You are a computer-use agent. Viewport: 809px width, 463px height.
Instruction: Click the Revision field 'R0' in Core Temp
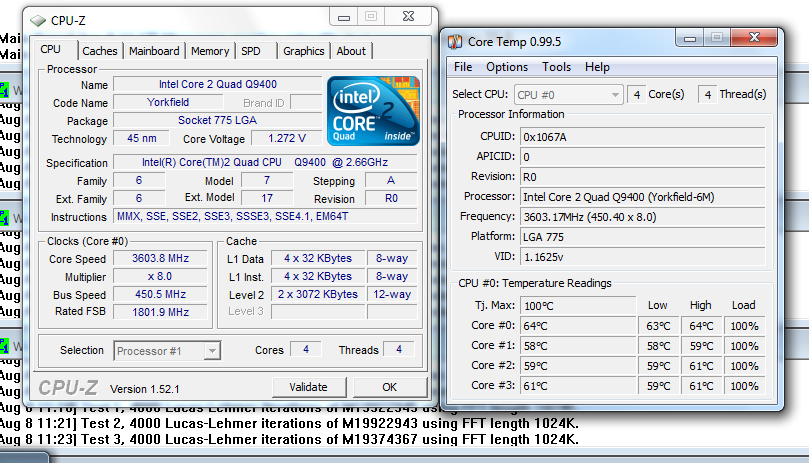pyautogui.click(x=642, y=177)
